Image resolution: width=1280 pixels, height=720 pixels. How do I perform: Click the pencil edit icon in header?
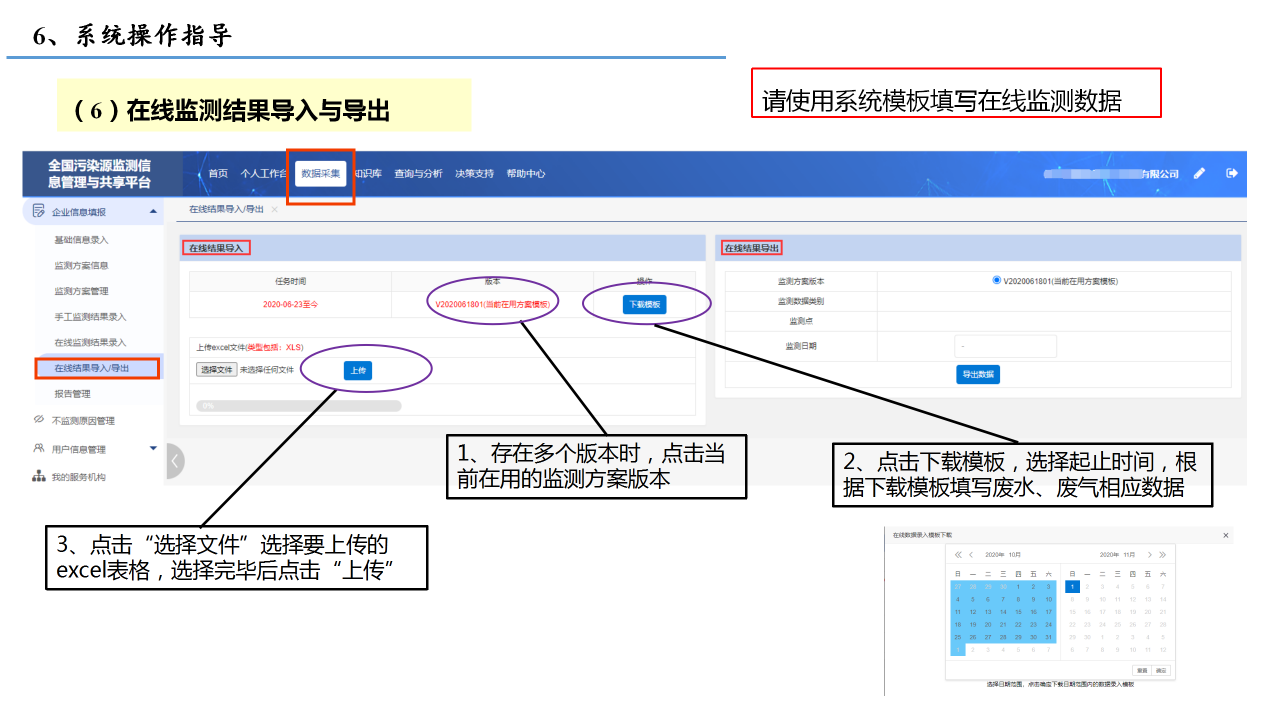tap(1199, 173)
